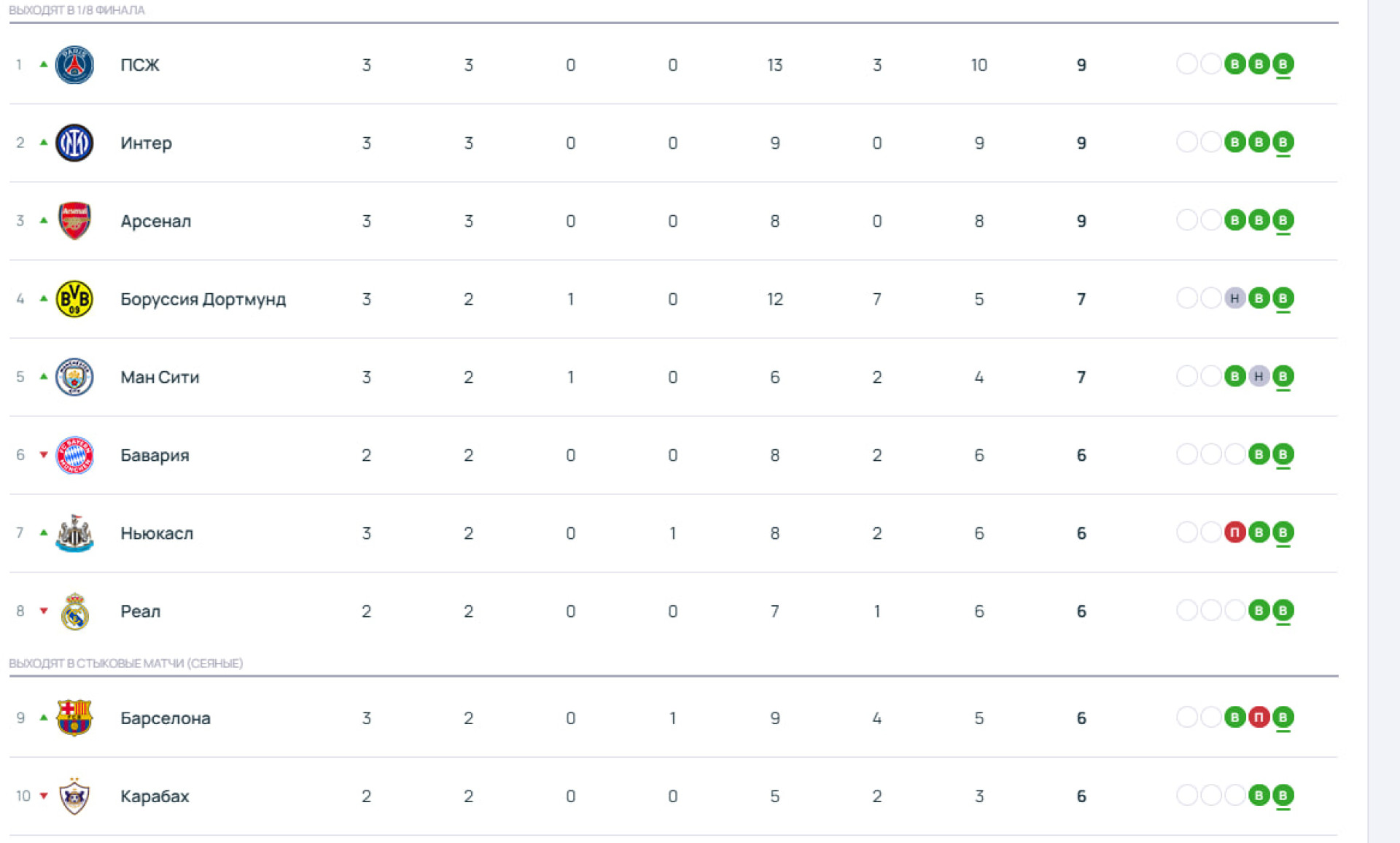This screenshot has width=1400, height=843.
Task: Click Barcelona's red loss form badge
Action: 1259,717
